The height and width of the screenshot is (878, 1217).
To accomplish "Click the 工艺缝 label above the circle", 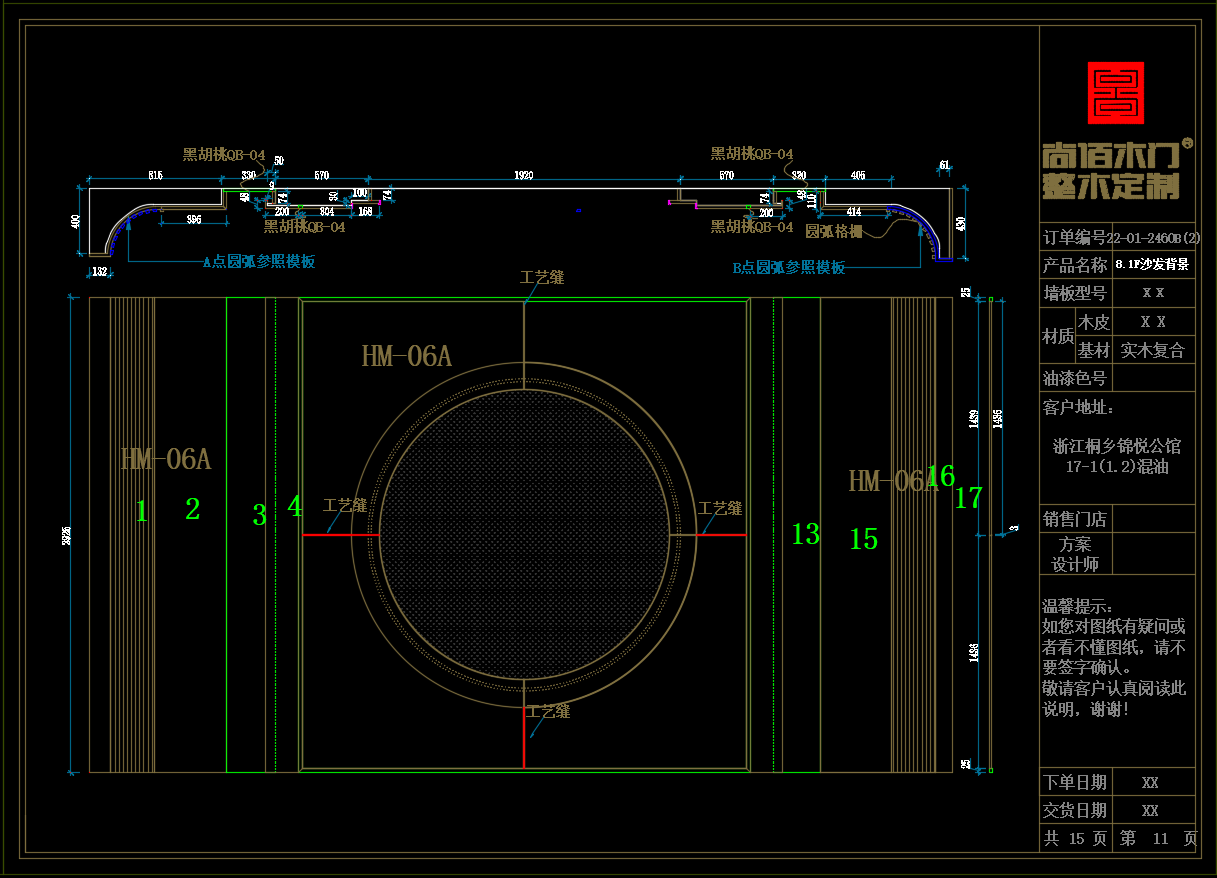I will click(542, 278).
